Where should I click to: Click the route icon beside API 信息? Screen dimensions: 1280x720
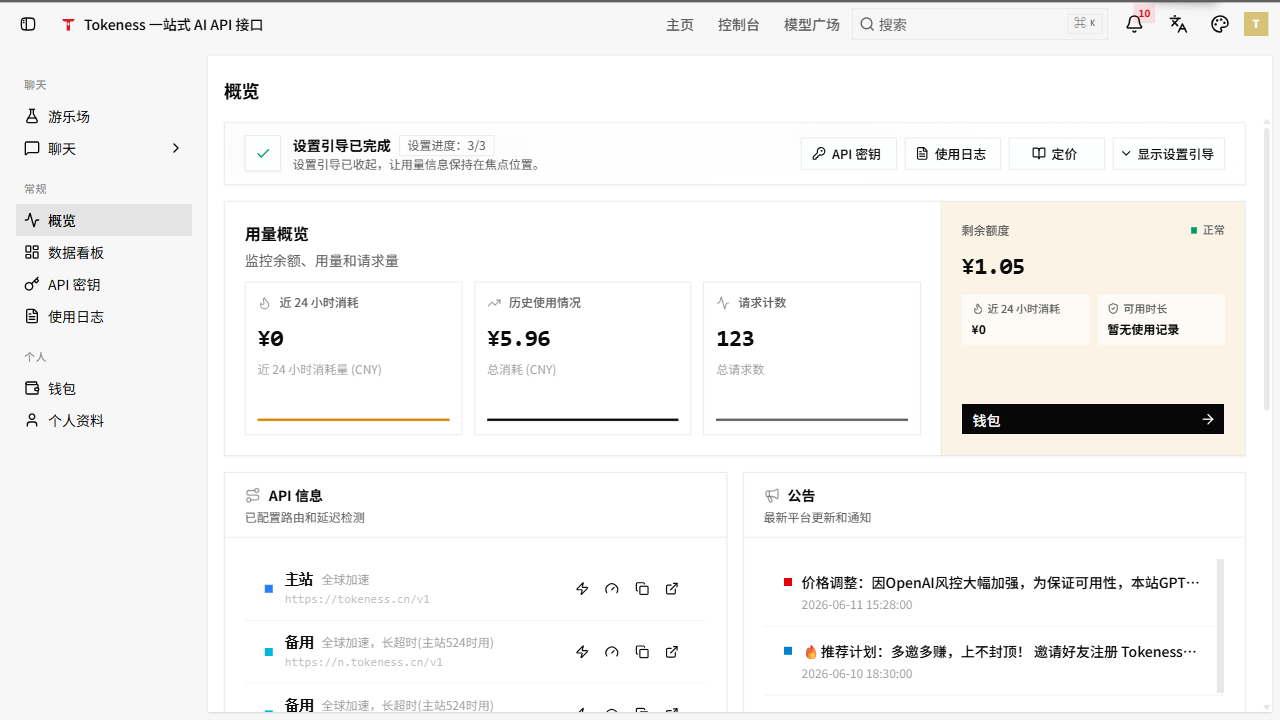tap(253, 496)
